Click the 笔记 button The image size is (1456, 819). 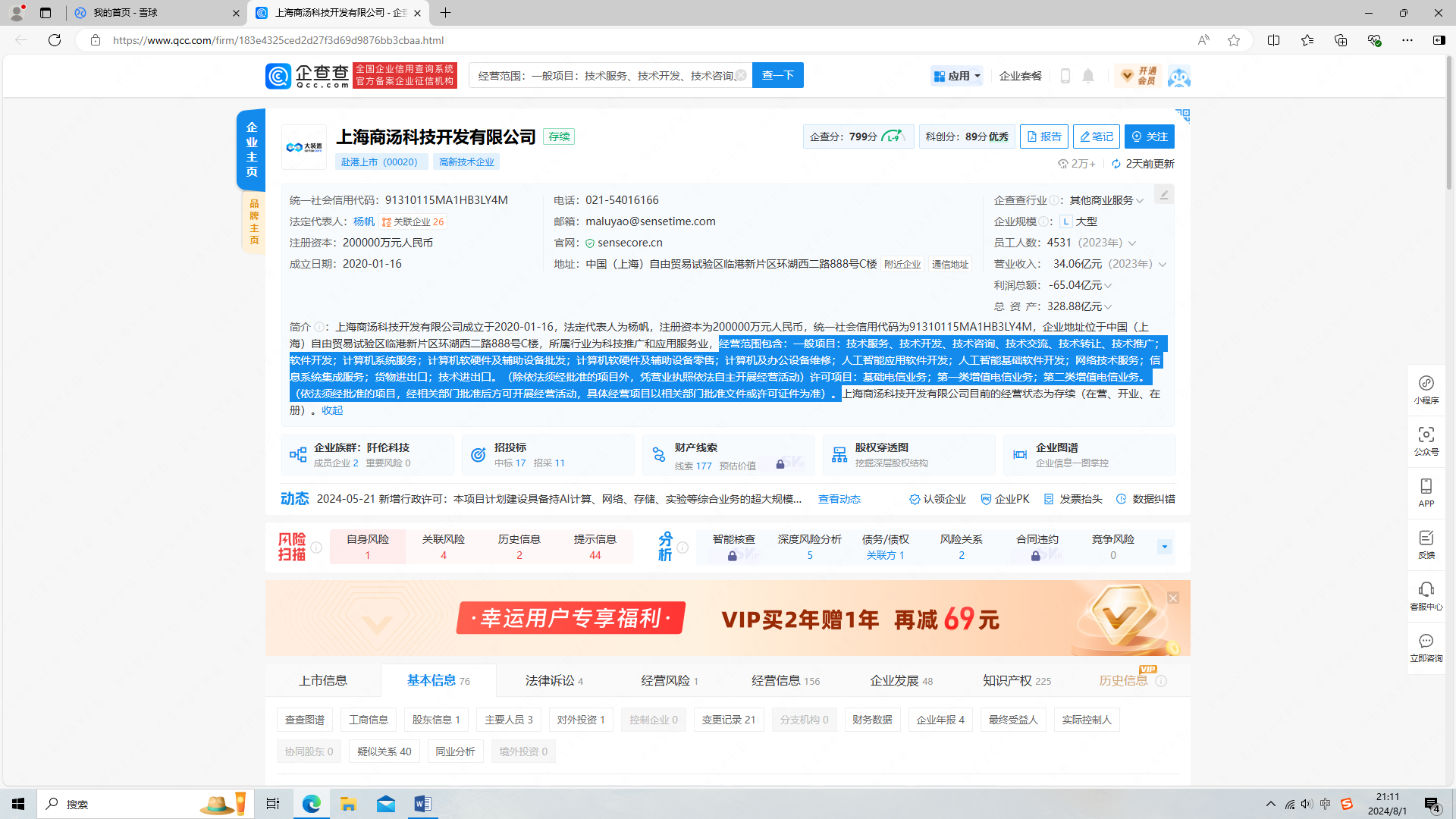click(1097, 136)
